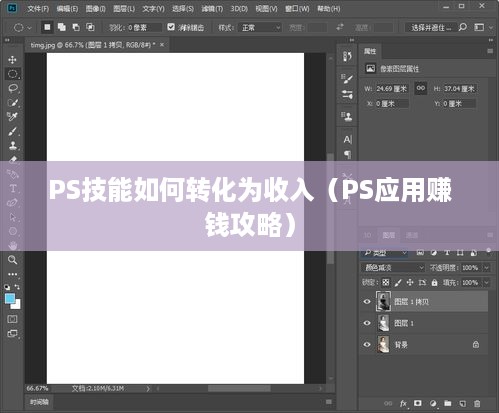Screen dimensions: 499x413
Task: Click Add to Selection mode icon
Action: coord(62,27)
